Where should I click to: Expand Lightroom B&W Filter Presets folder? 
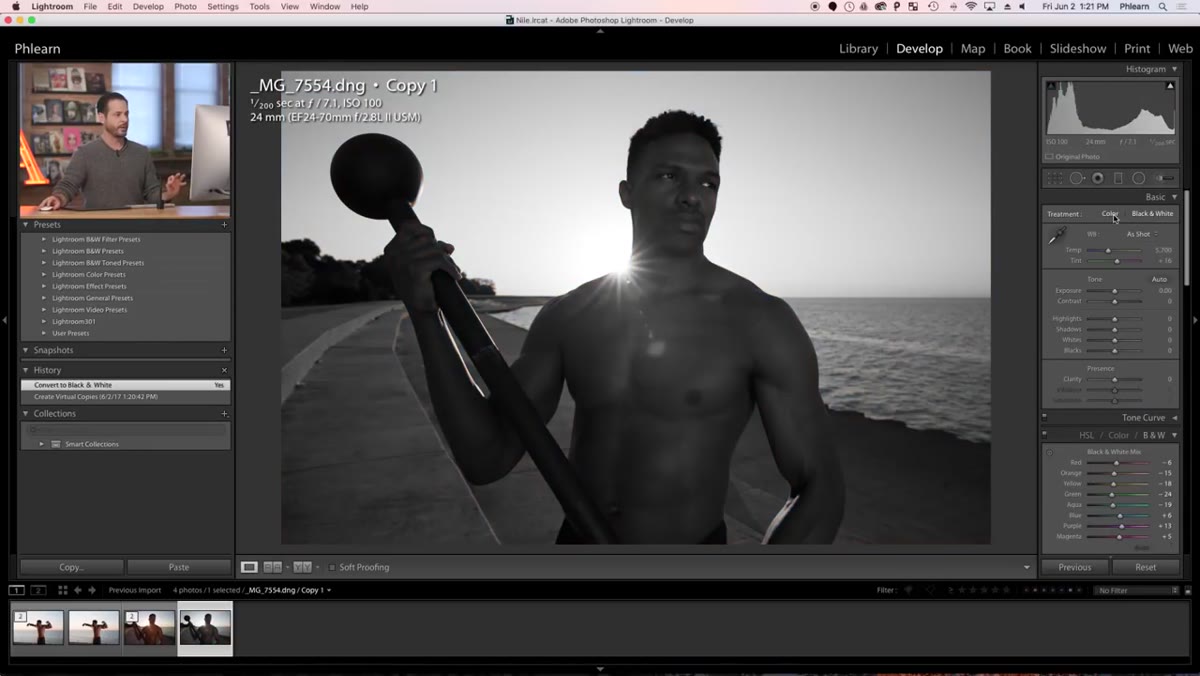44,239
